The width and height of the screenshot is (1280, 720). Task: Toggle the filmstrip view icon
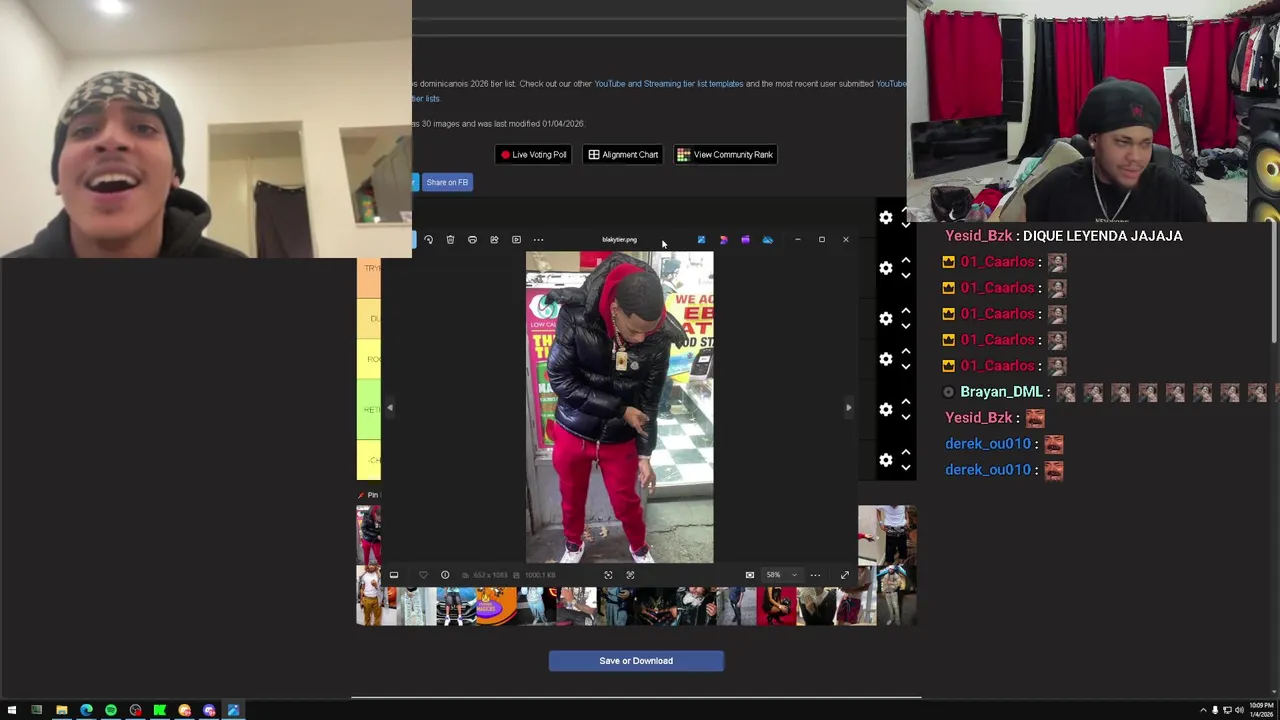(x=394, y=575)
